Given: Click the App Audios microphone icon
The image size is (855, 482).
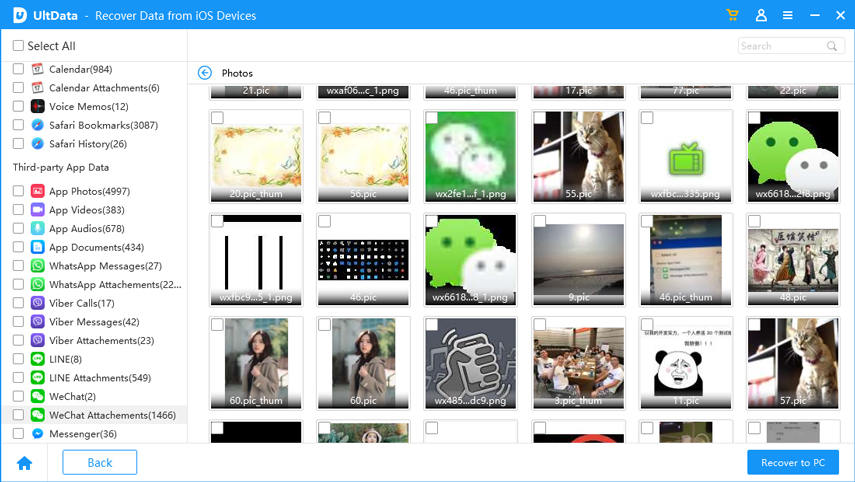Looking at the screenshot, I should 37,228.
